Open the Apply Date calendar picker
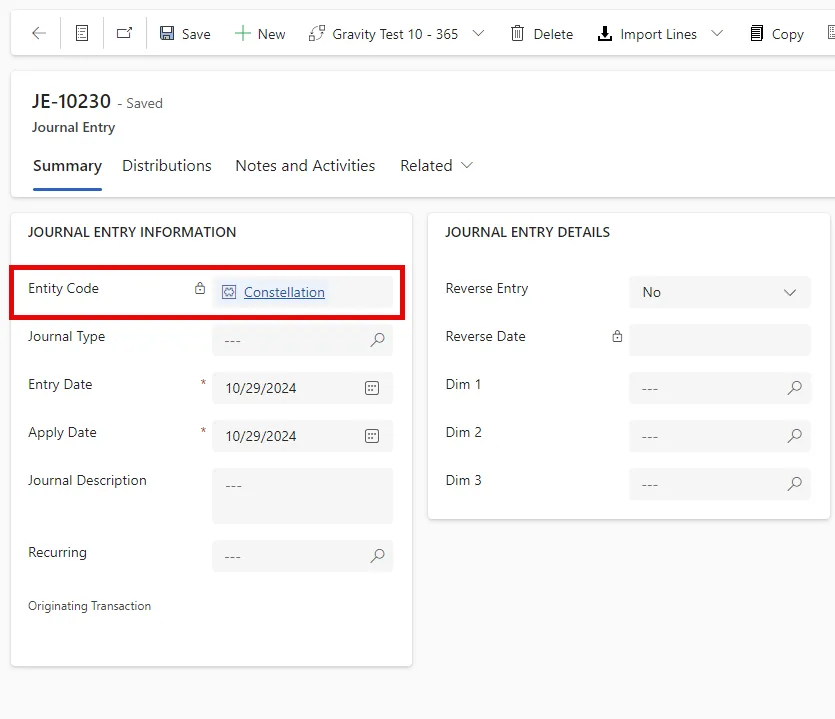This screenshot has height=719, width=835. point(372,436)
